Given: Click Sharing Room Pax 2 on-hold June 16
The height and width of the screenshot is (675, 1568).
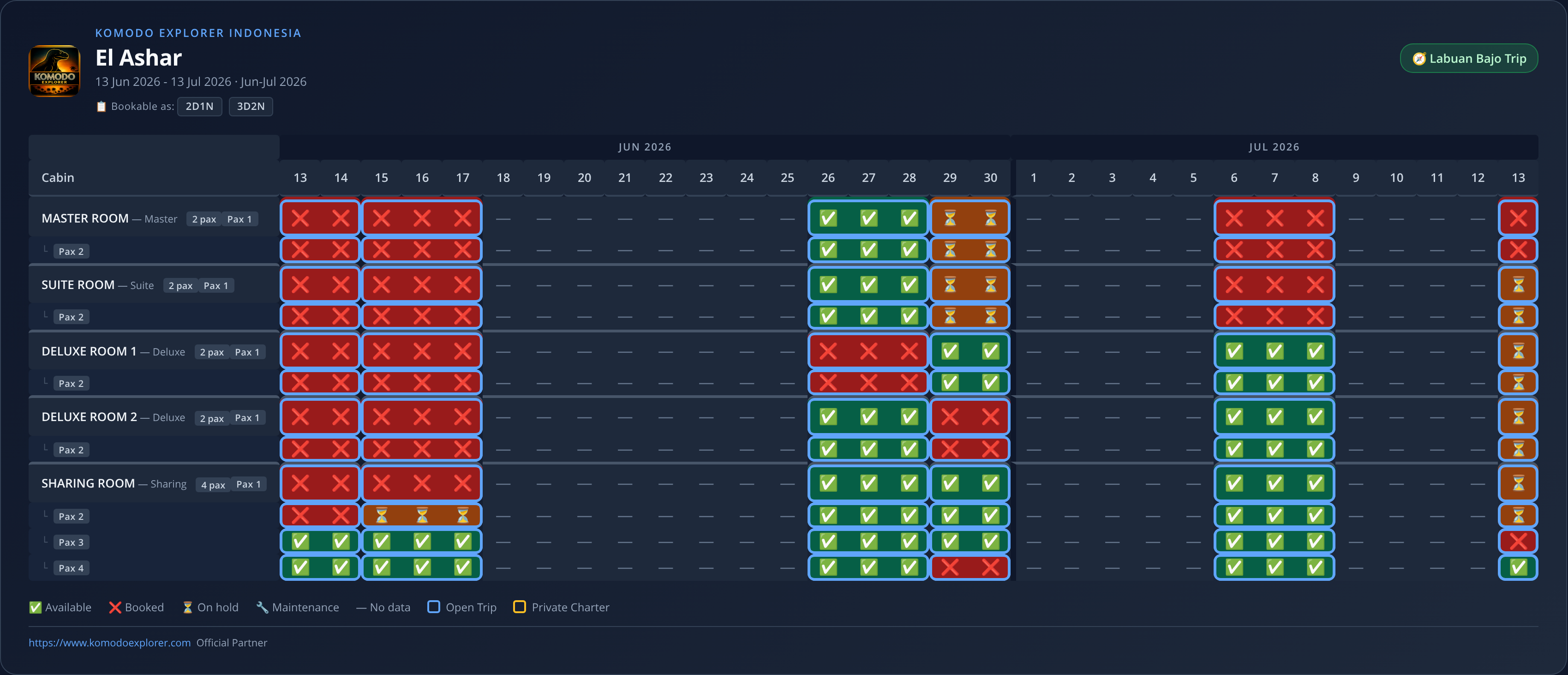Looking at the screenshot, I should click(x=422, y=515).
